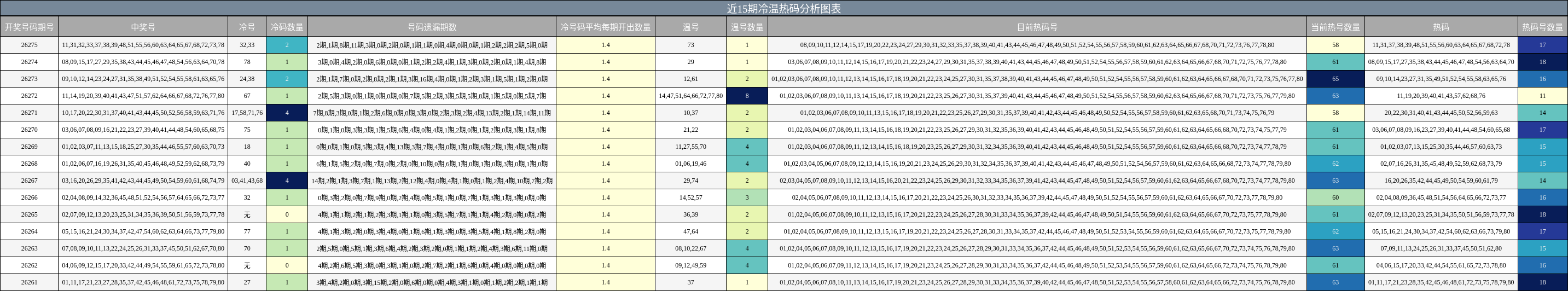The height and width of the screenshot is (291, 1568).
Task: Click current hot count 58 in row 26271
Action: [x=1335, y=113]
